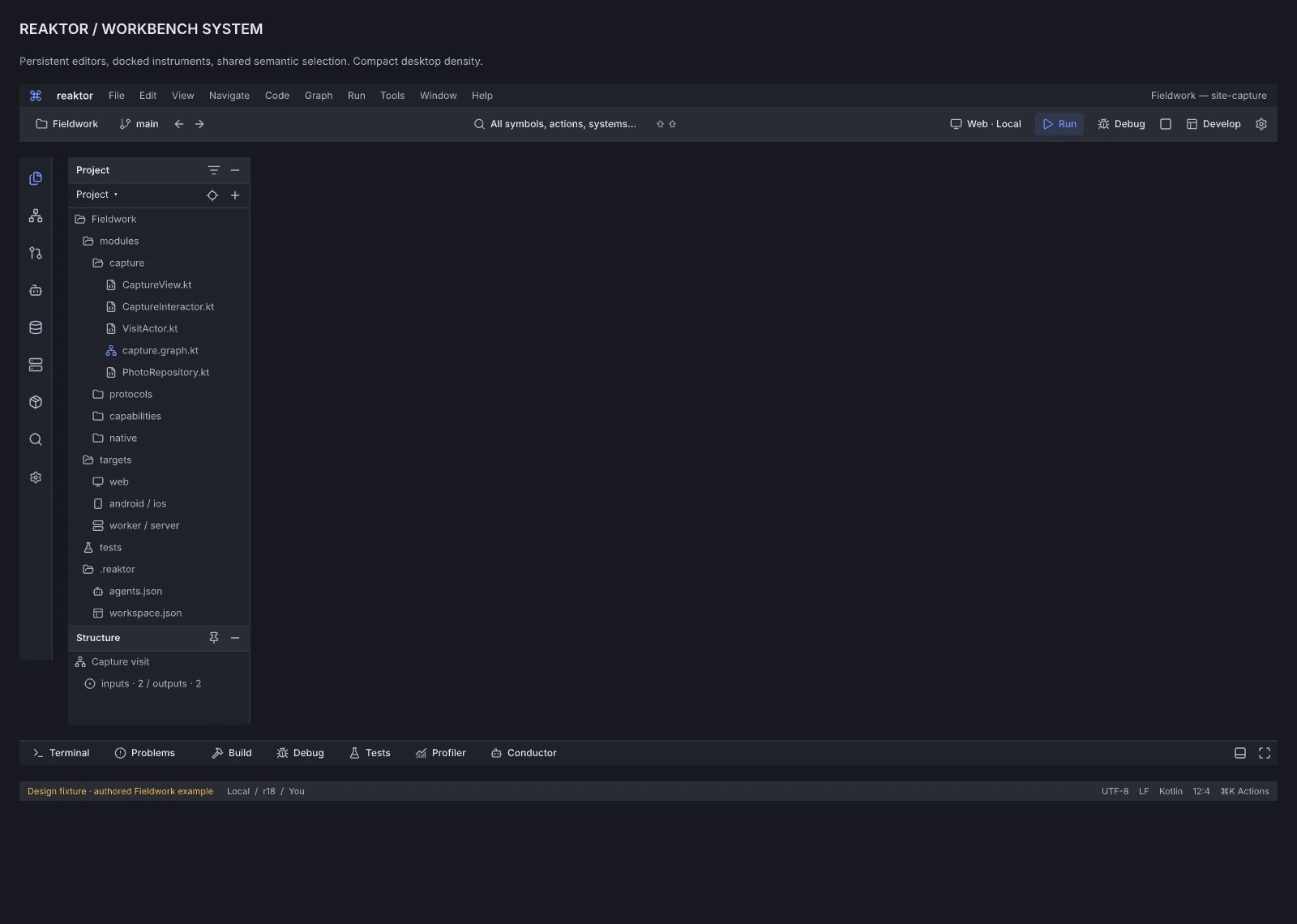This screenshot has width=1297, height=924.
Task: Collapse the capture folder
Action: pyautogui.click(x=118, y=263)
